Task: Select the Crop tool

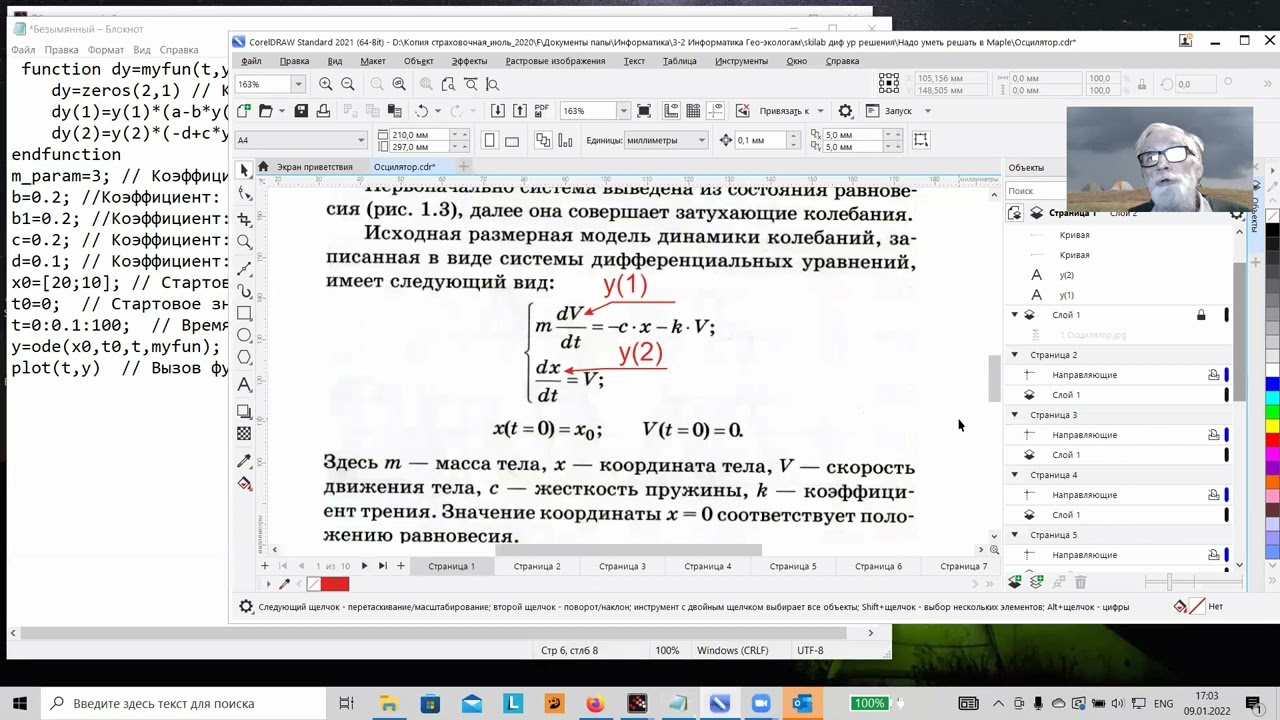Action: 244,217
